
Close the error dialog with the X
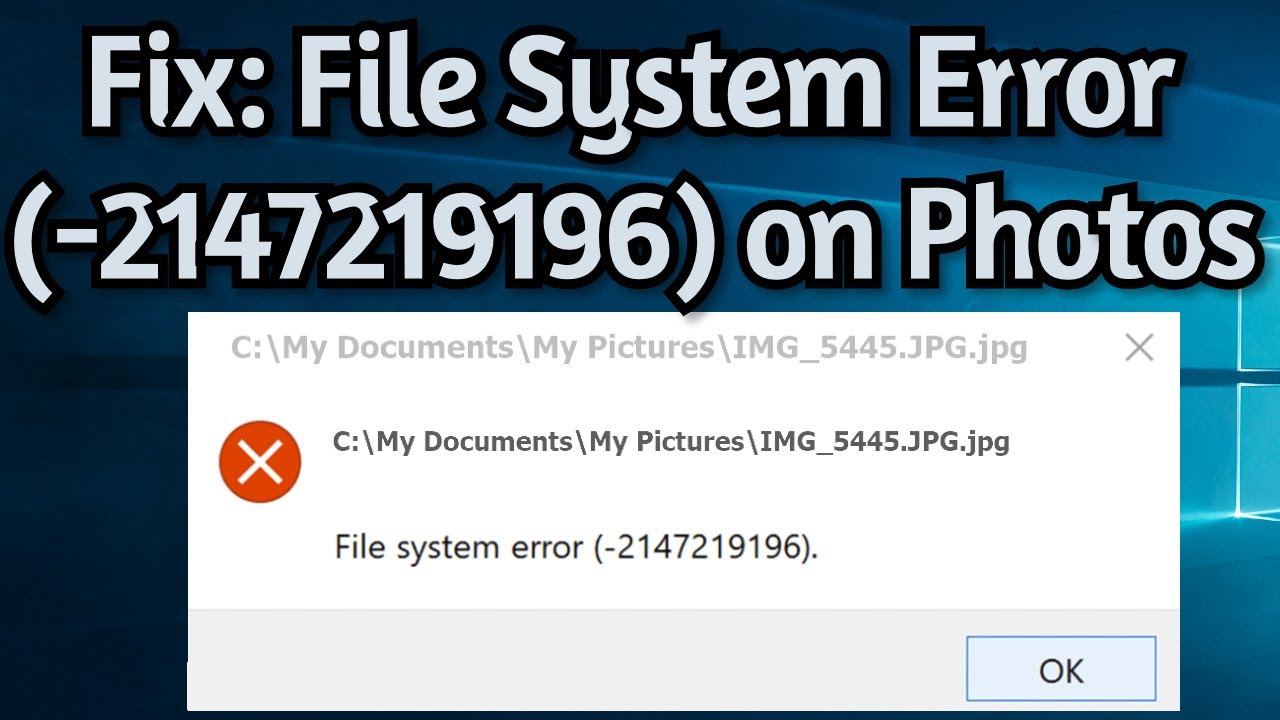(x=1139, y=348)
